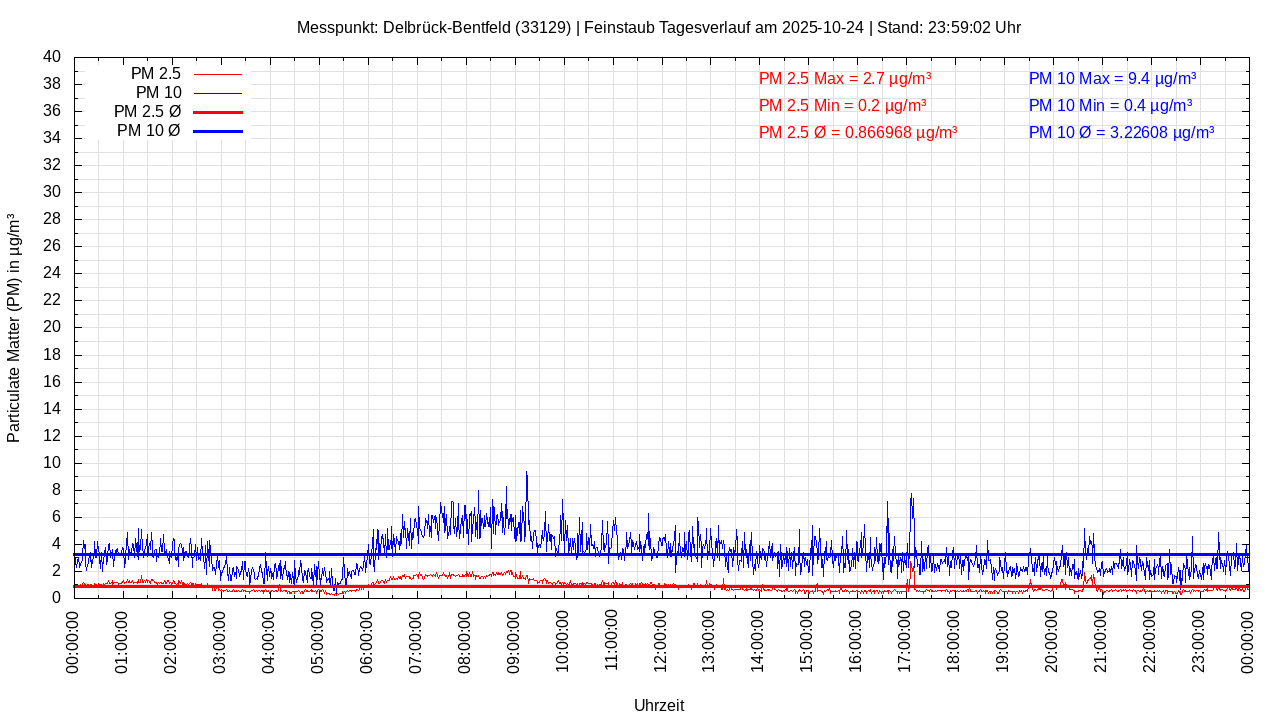Image resolution: width=1280 pixels, height=720 pixels.
Task: Click the highest blue PM 10 peak after 09:00
Action: [x=527, y=474]
